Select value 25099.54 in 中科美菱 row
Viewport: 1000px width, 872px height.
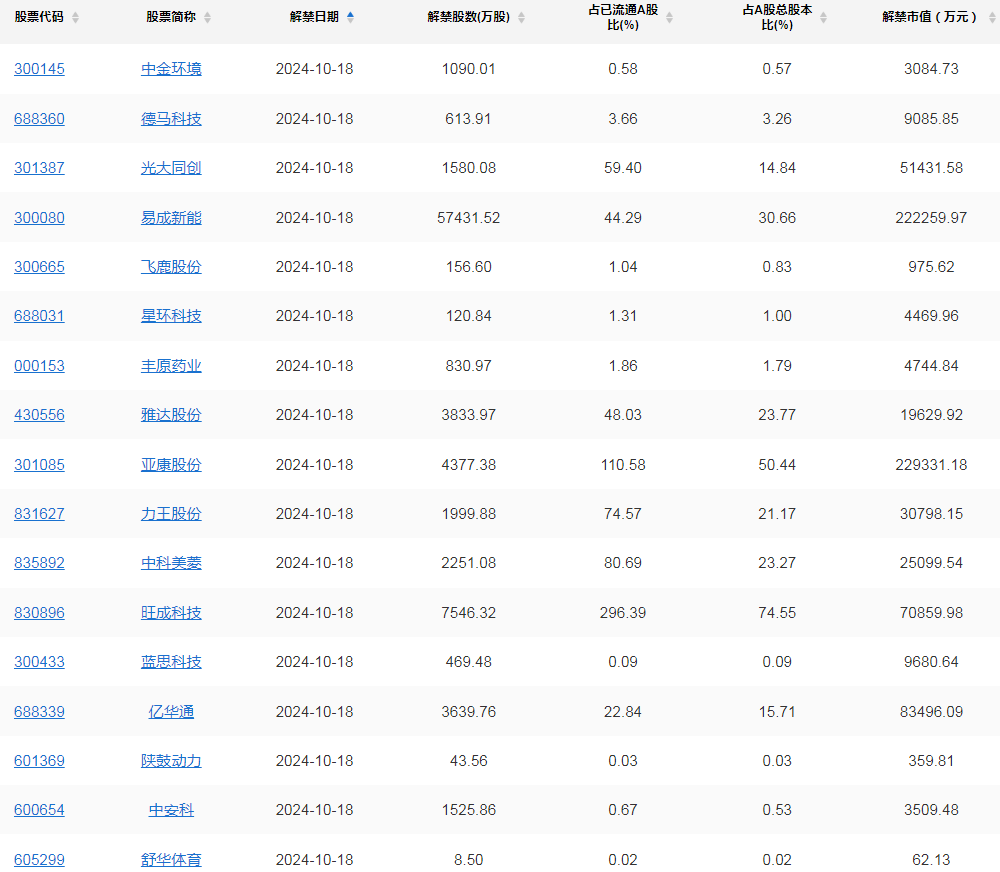click(x=931, y=563)
